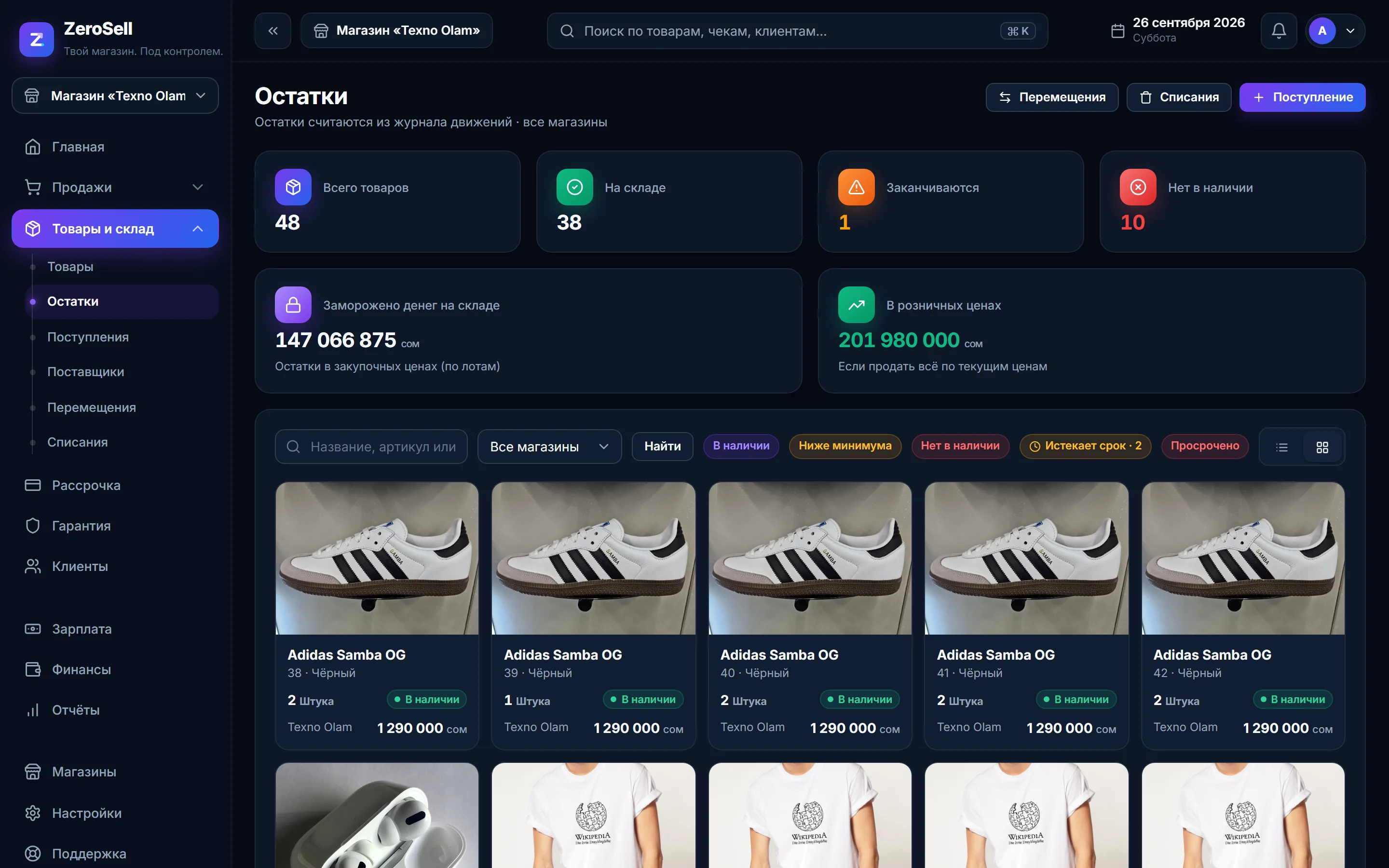
Task: Toggle the Истекает срок · 2 filter chip
Action: click(x=1085, y=446)
